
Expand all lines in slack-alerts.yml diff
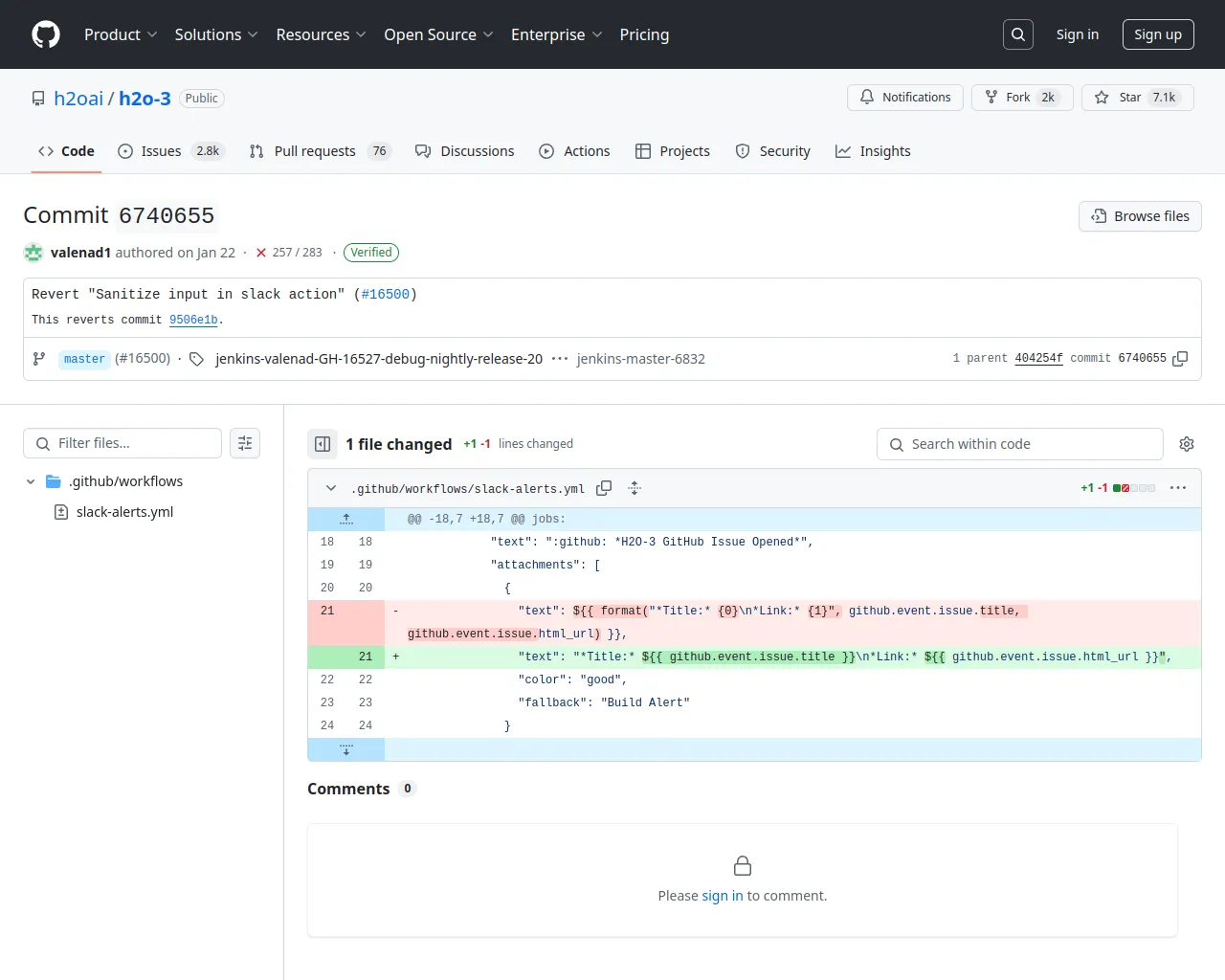pos(635,488)
